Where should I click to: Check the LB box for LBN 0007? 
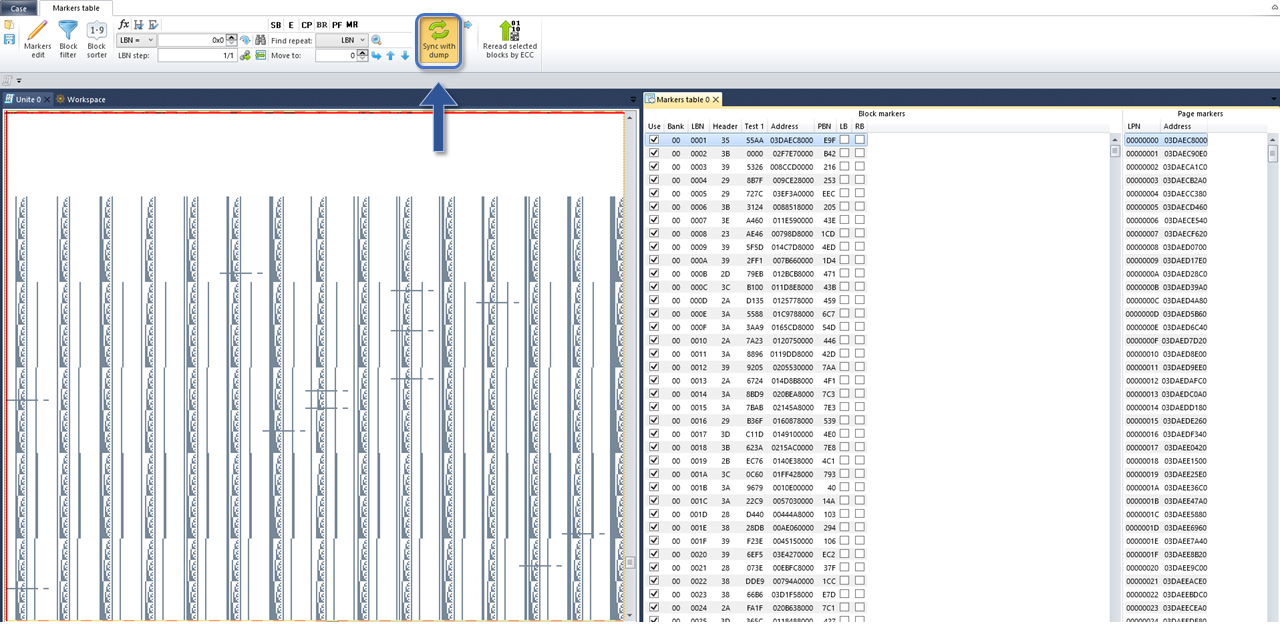844,220
